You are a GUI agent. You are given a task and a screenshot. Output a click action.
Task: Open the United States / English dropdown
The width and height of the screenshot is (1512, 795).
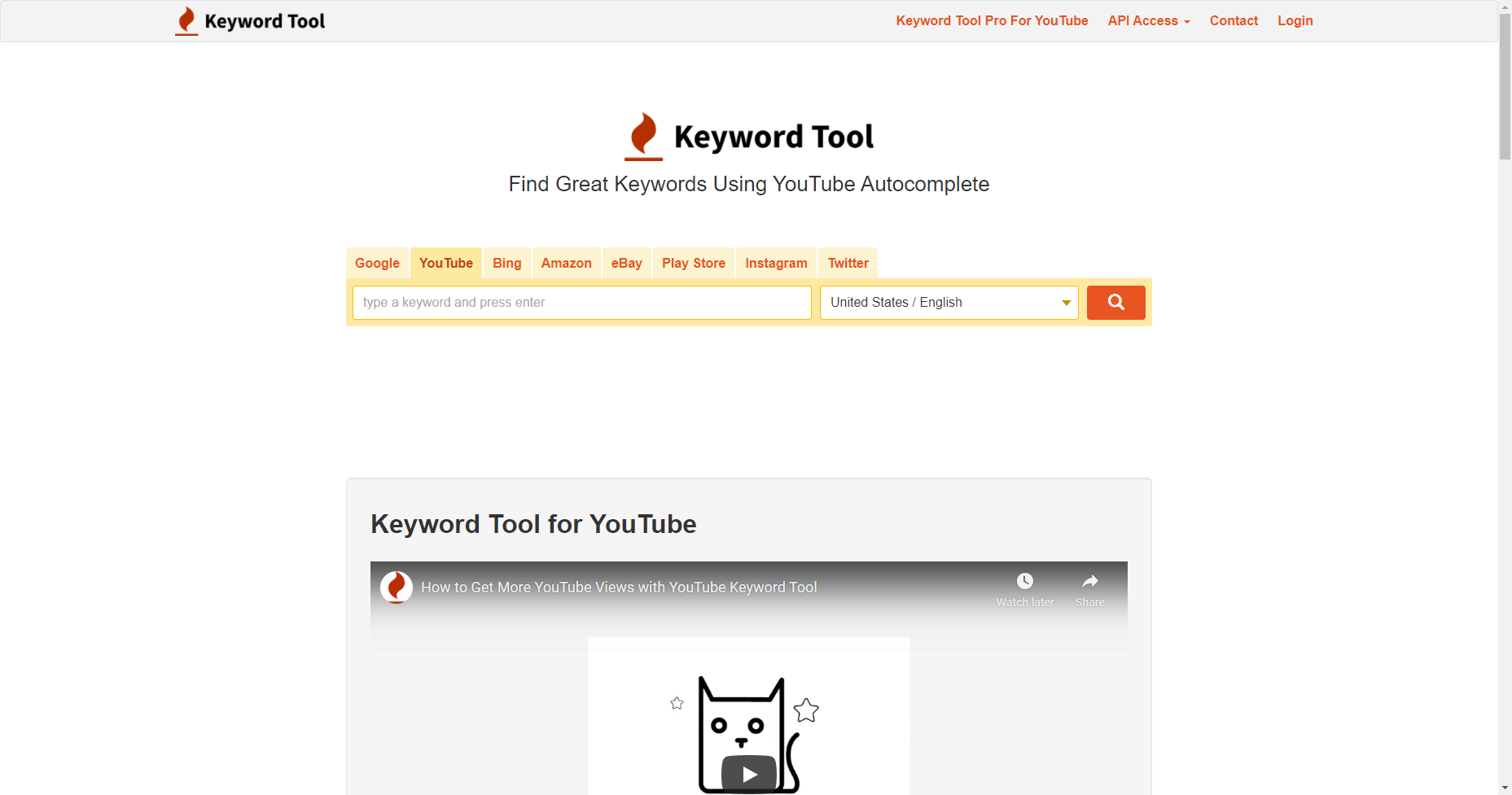(949, 303)
